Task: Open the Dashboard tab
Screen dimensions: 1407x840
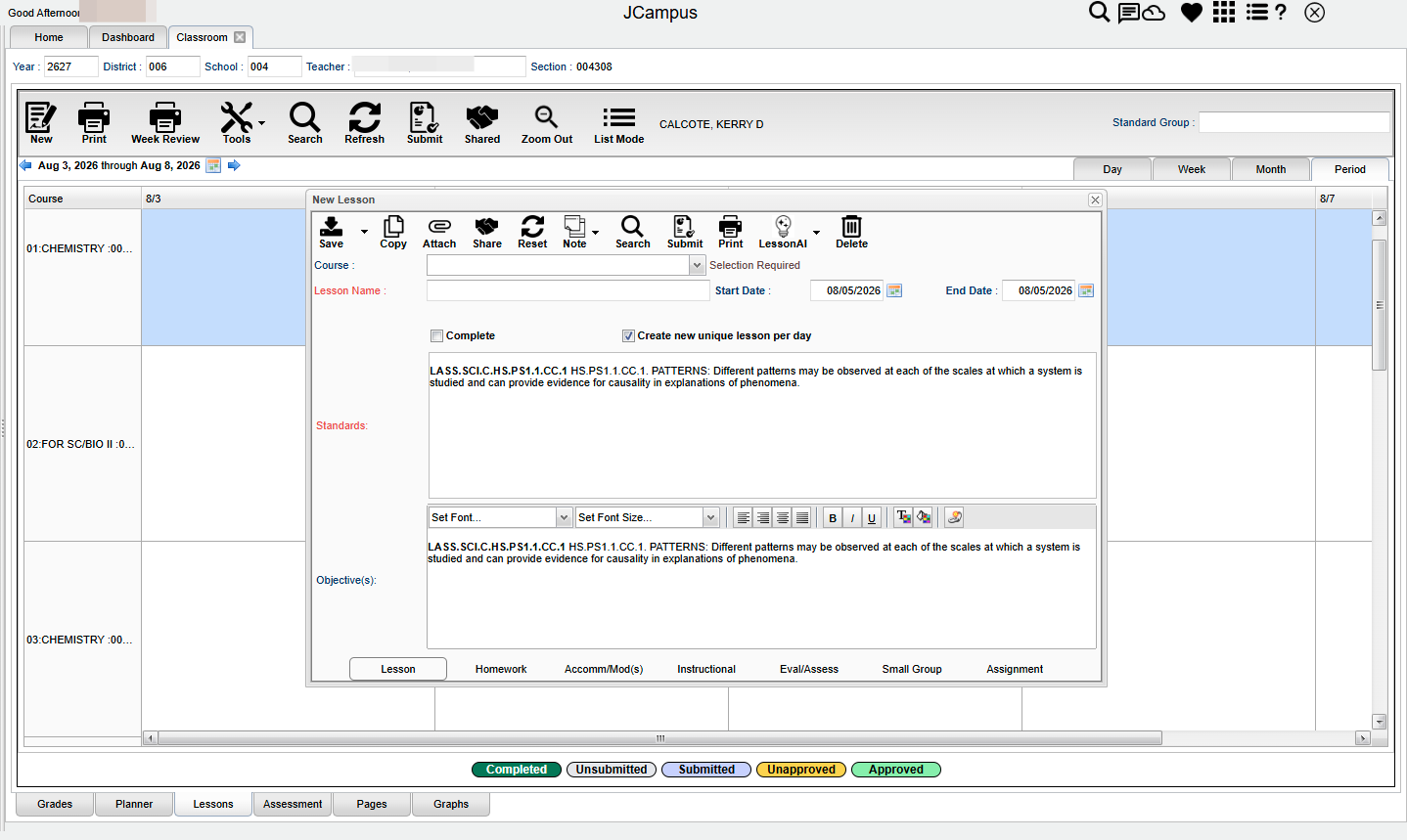Action: pos(128,37)
